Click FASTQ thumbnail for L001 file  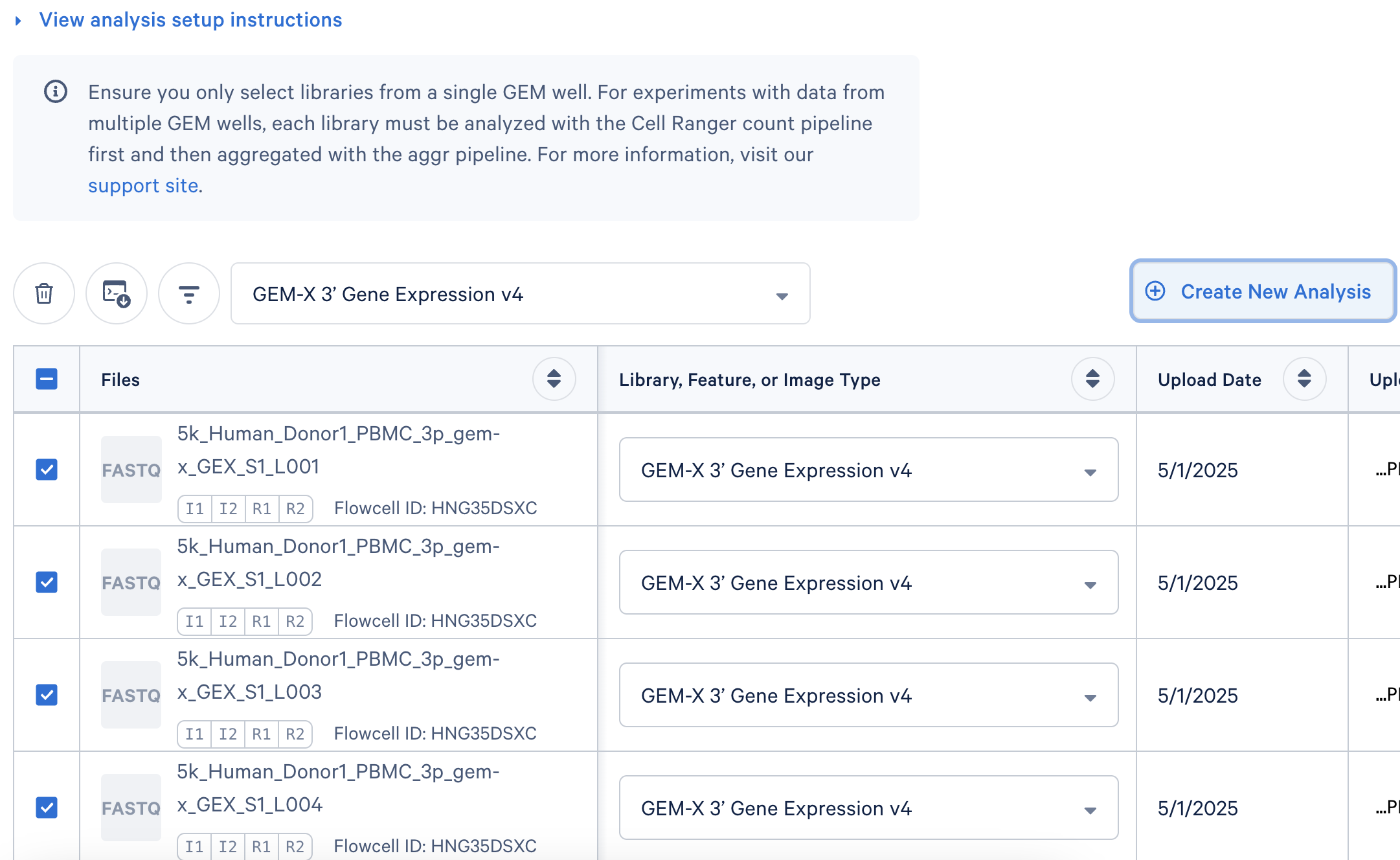(x=131, y=470)
